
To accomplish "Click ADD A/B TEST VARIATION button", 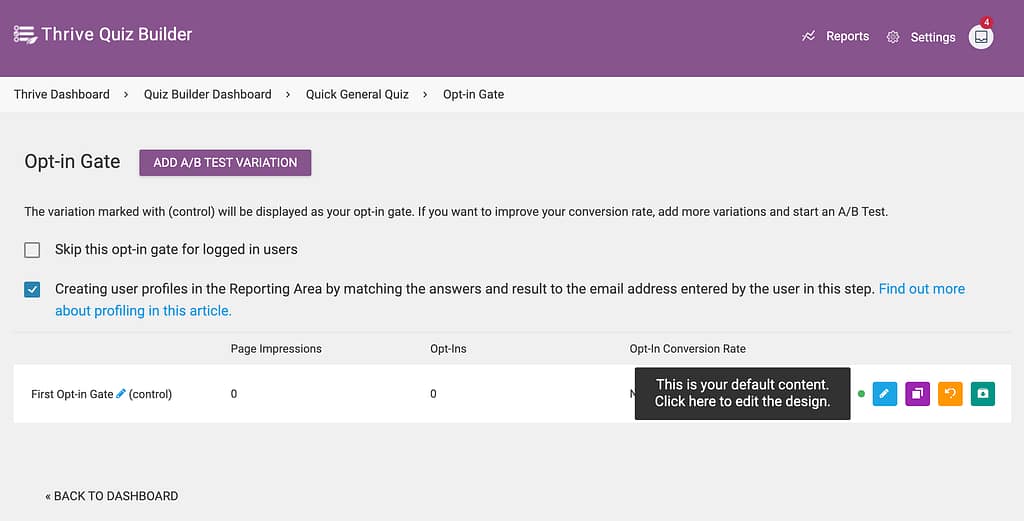I will click(x=225, y=163).
